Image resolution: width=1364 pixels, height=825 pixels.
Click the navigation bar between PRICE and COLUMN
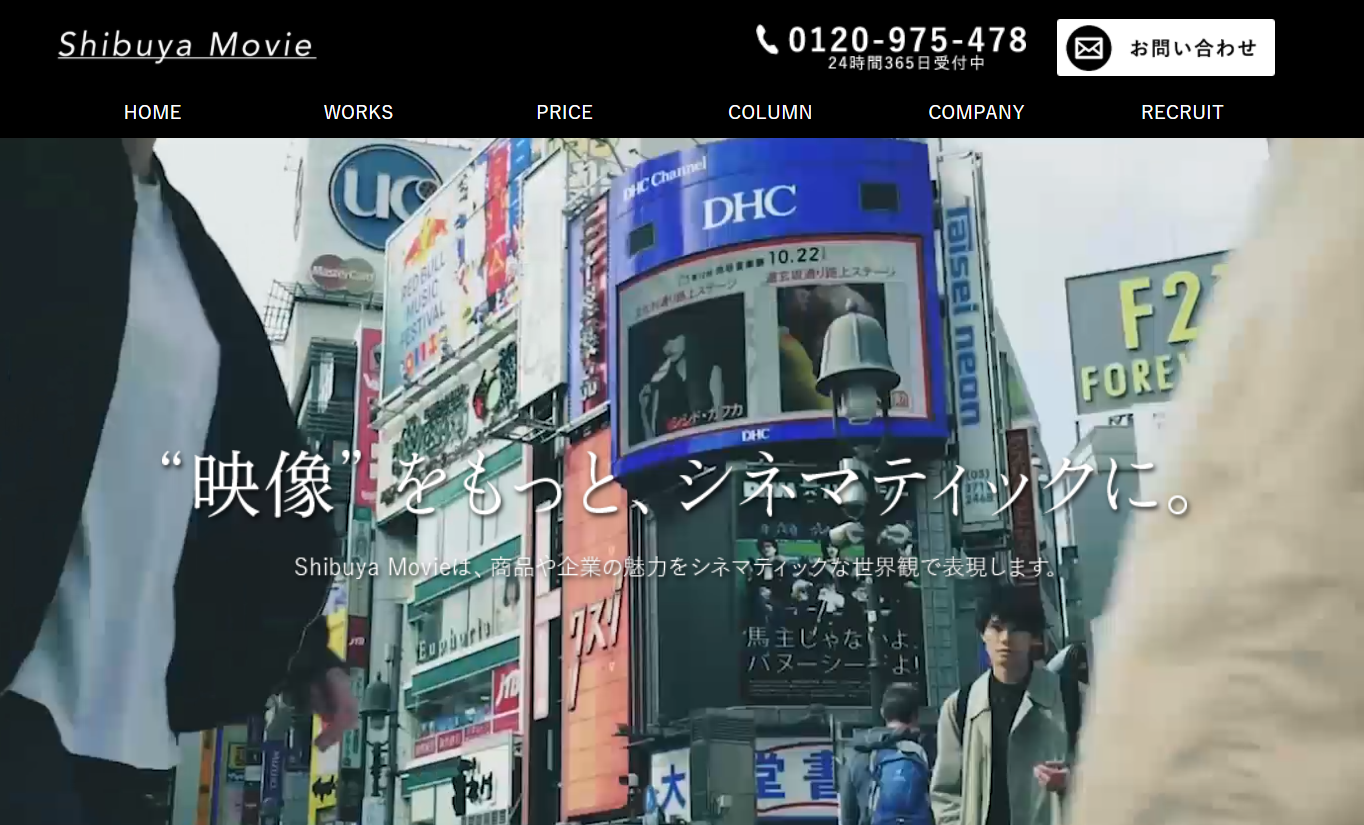tap(667, 112)
